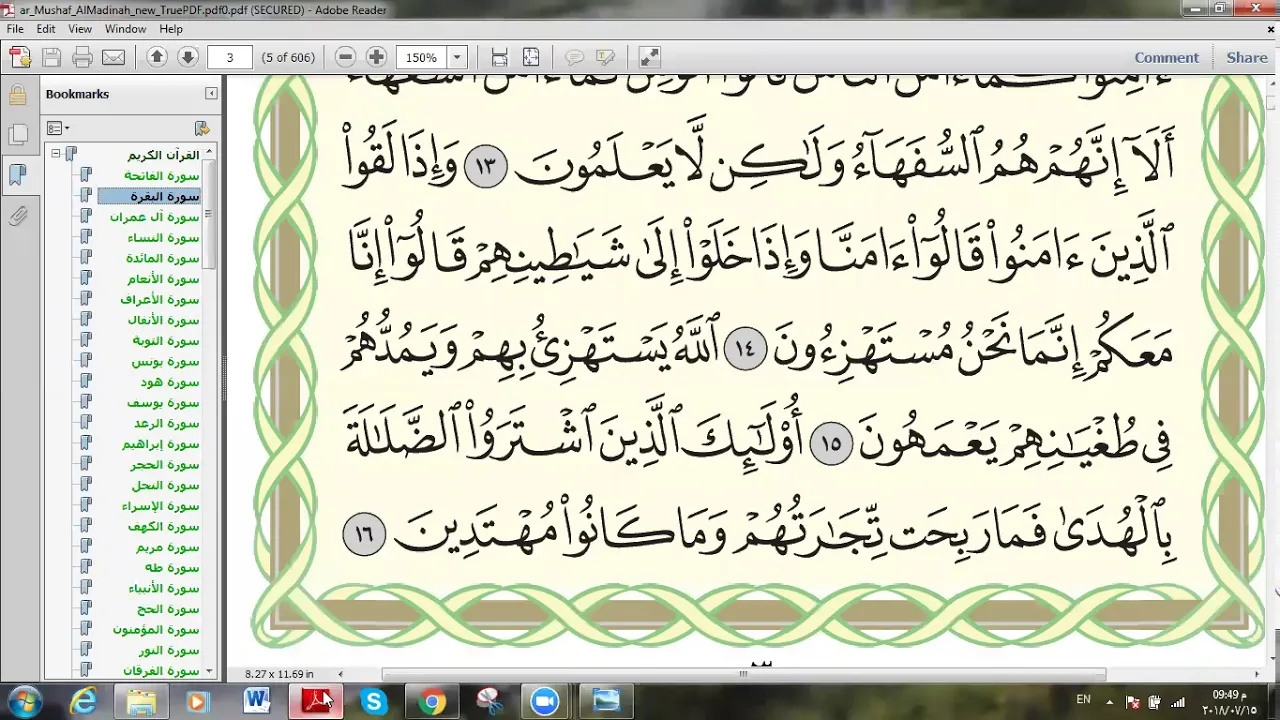The image size is (1280, 720).
Task: Open the Window menu
Action: point(125,29)
